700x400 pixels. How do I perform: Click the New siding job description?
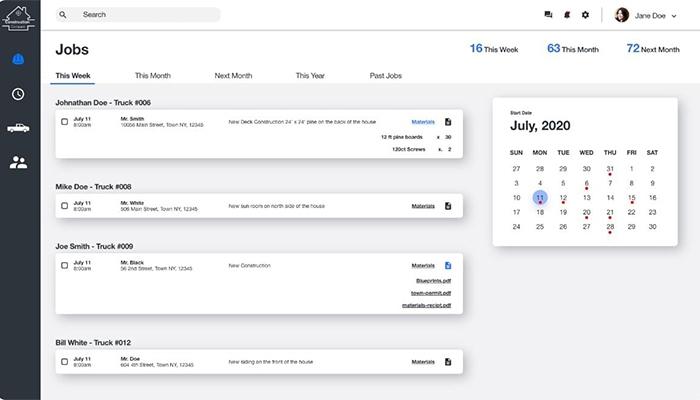[271, 362]
